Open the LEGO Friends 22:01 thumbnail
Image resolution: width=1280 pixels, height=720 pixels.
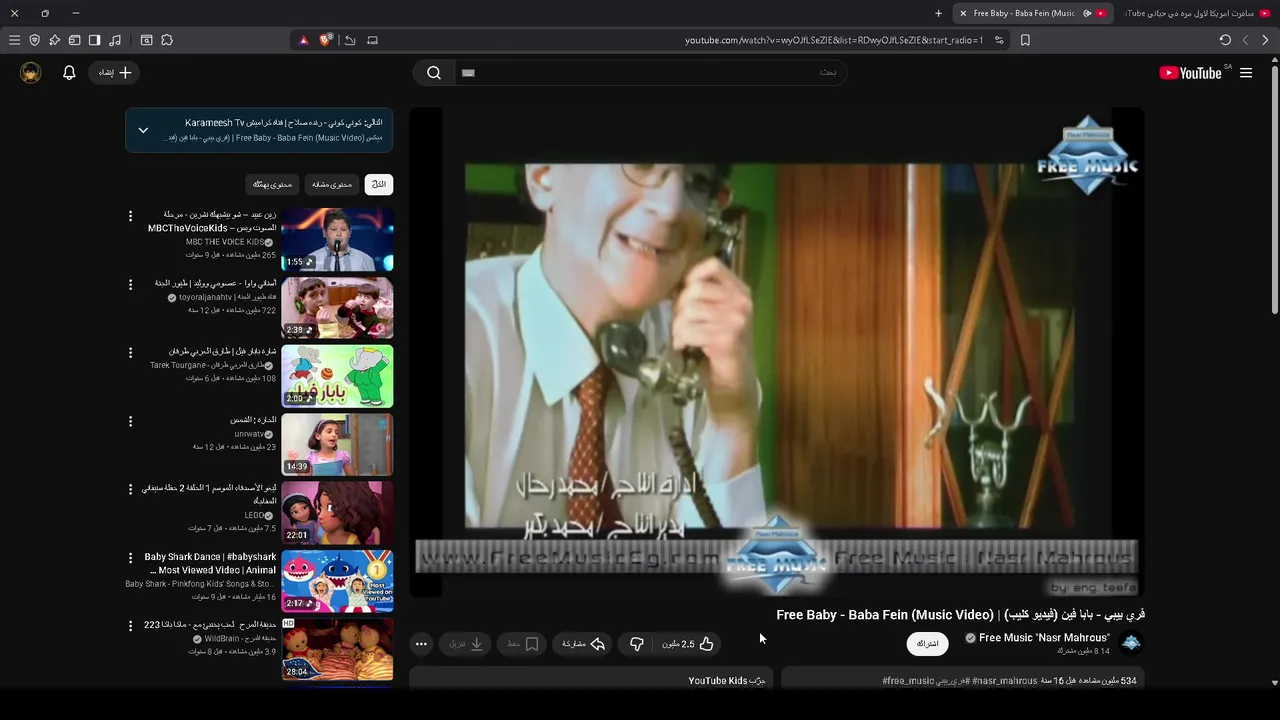click(x=337, y=513)
